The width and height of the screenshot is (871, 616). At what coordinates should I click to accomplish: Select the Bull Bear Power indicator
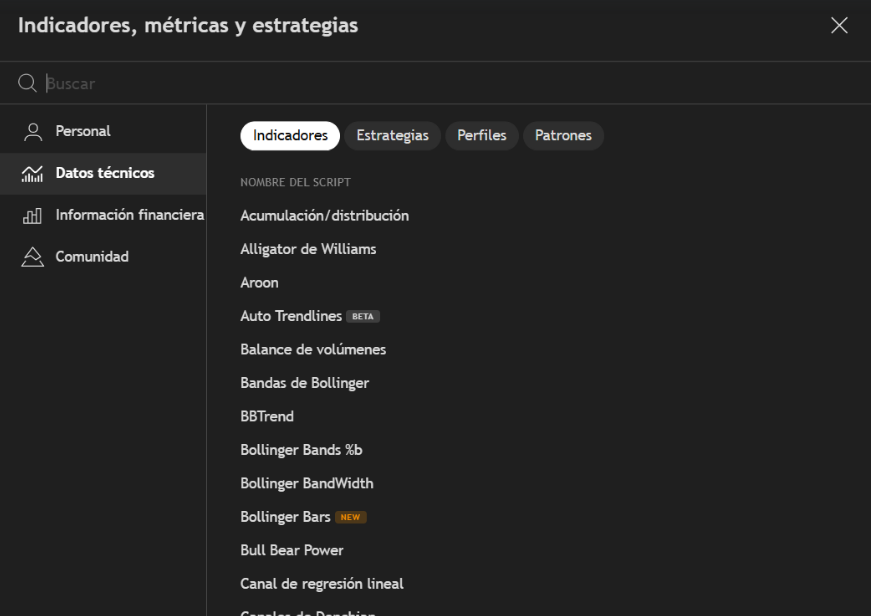tap(291, 550)
